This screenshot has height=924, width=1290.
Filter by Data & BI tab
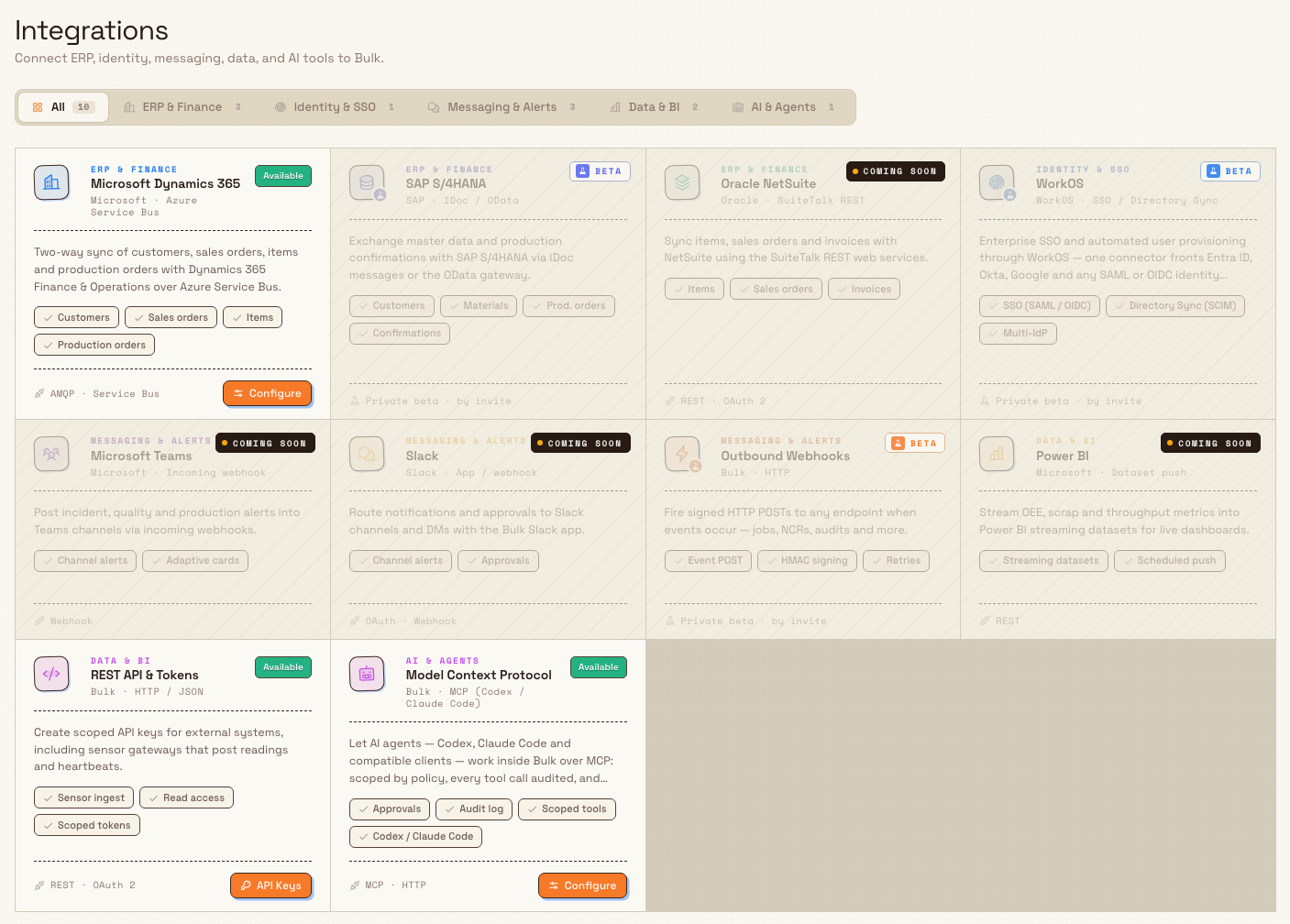(x=655, y=107)
